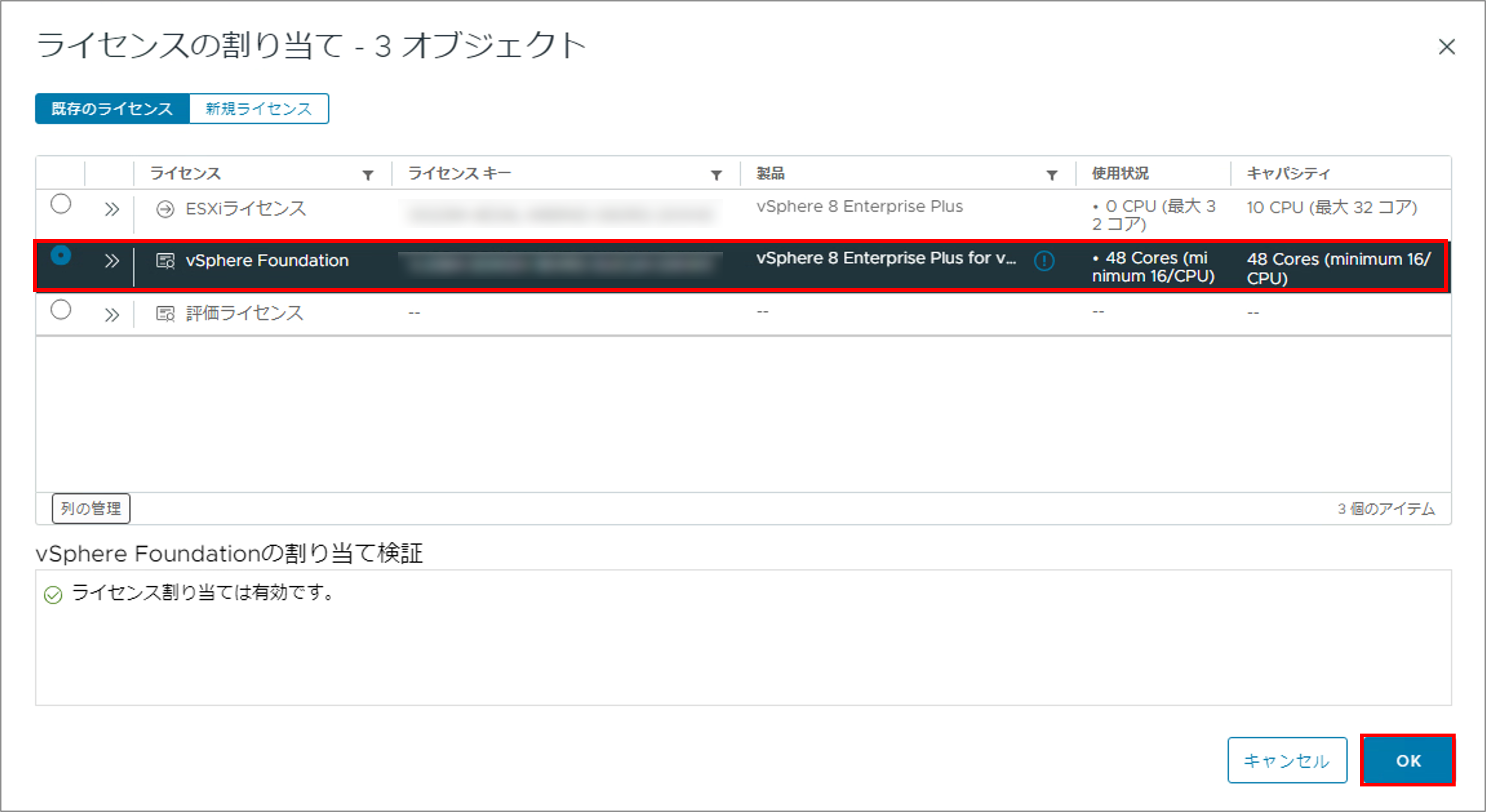The height and width of the screenshot is (812, 1486).
Task: Expand details of the ESXiライセンス row
Action: (x=112, y=209)
